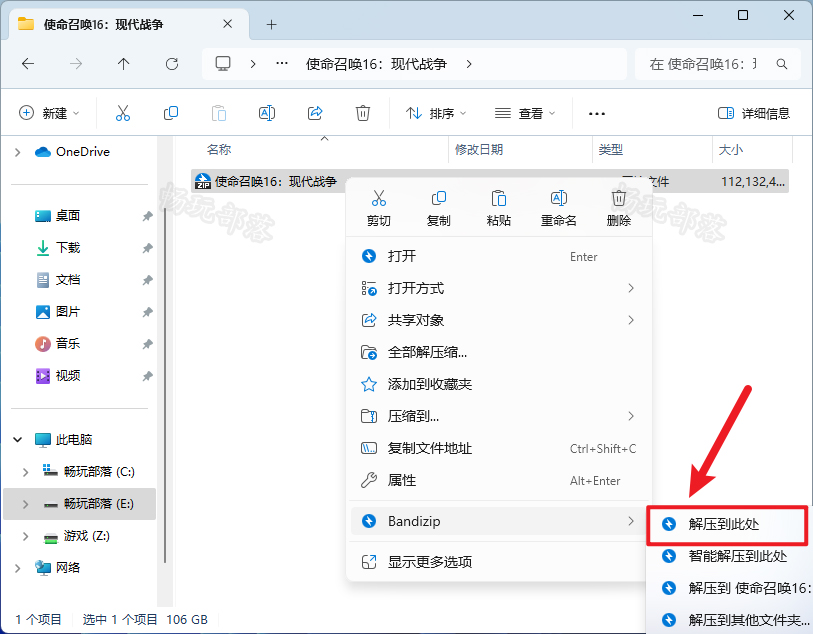The image size is (813, 634).
Task: Open the 新建 dropdown
Action: (x=49, y=113)
